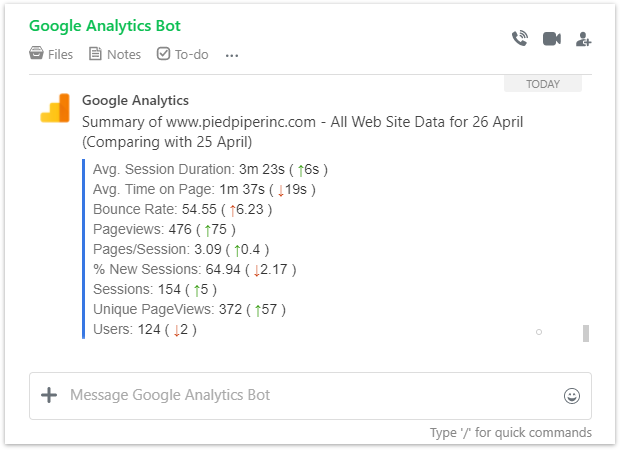Click the Files drawer icon

[36, 53]
